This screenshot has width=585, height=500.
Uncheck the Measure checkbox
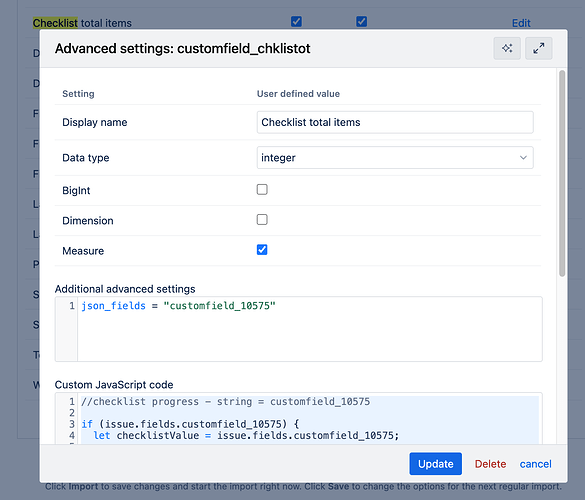point(262,250)
